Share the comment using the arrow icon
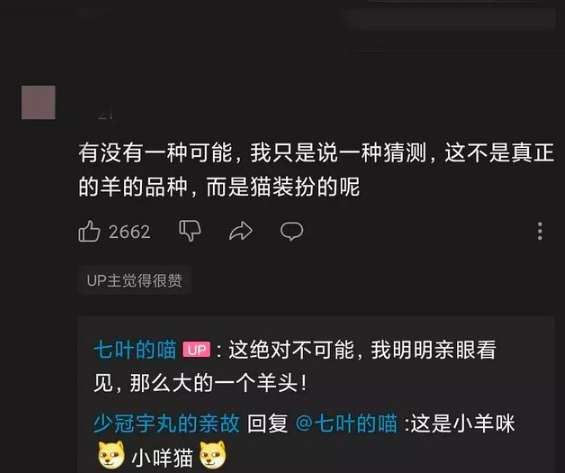This screenshot has height=473, width=565. (x=241, y=231)
